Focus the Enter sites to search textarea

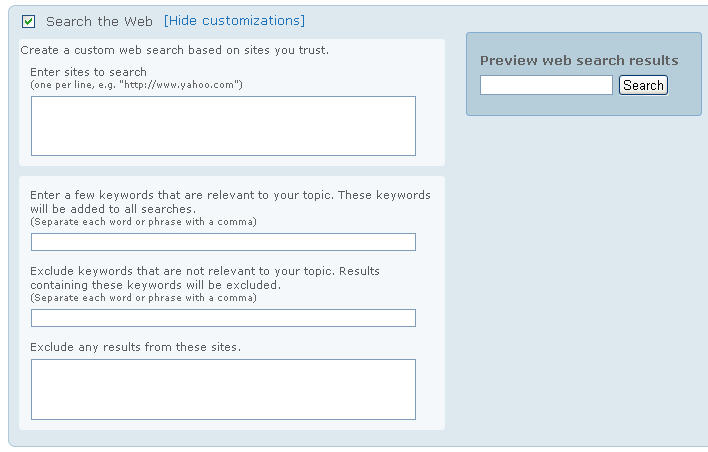pos(223,126)
